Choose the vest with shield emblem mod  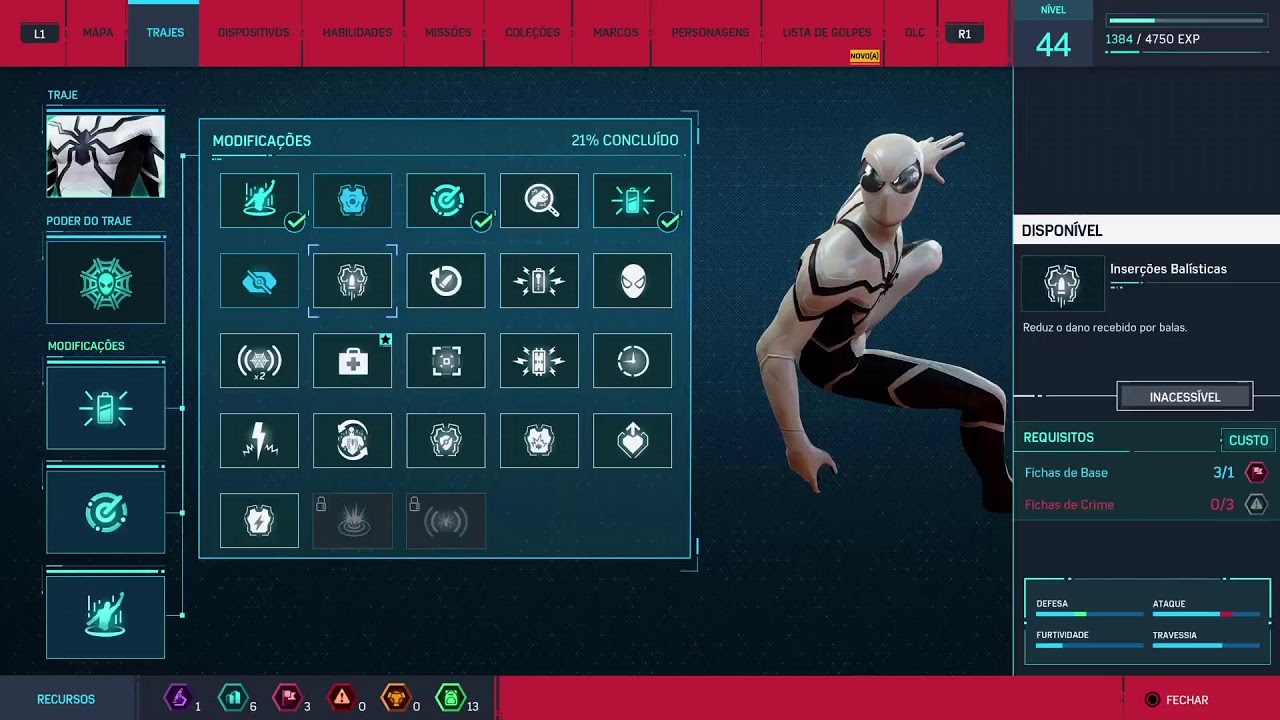(x=446, y=440)
